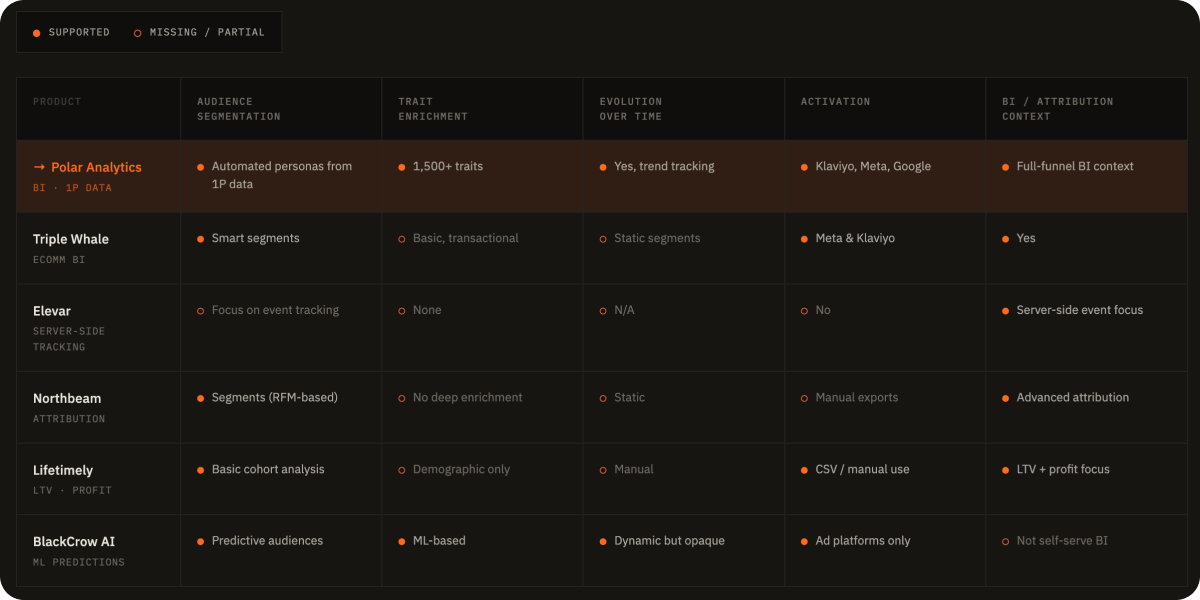Click the Product column header
Image resolution: width=1200 pixels, height=600 pixels.
click(57, 101)
